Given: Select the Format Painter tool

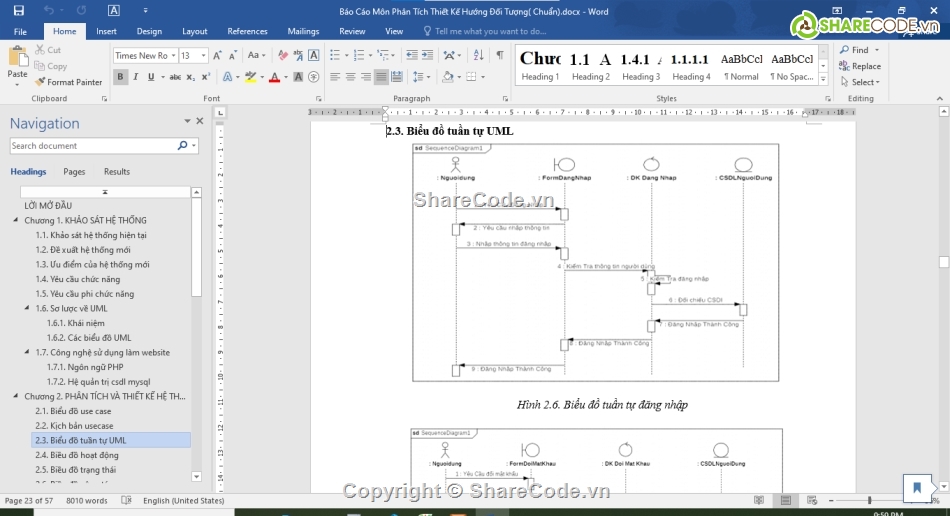Looking at the screenshot, I should pos(68,82).
